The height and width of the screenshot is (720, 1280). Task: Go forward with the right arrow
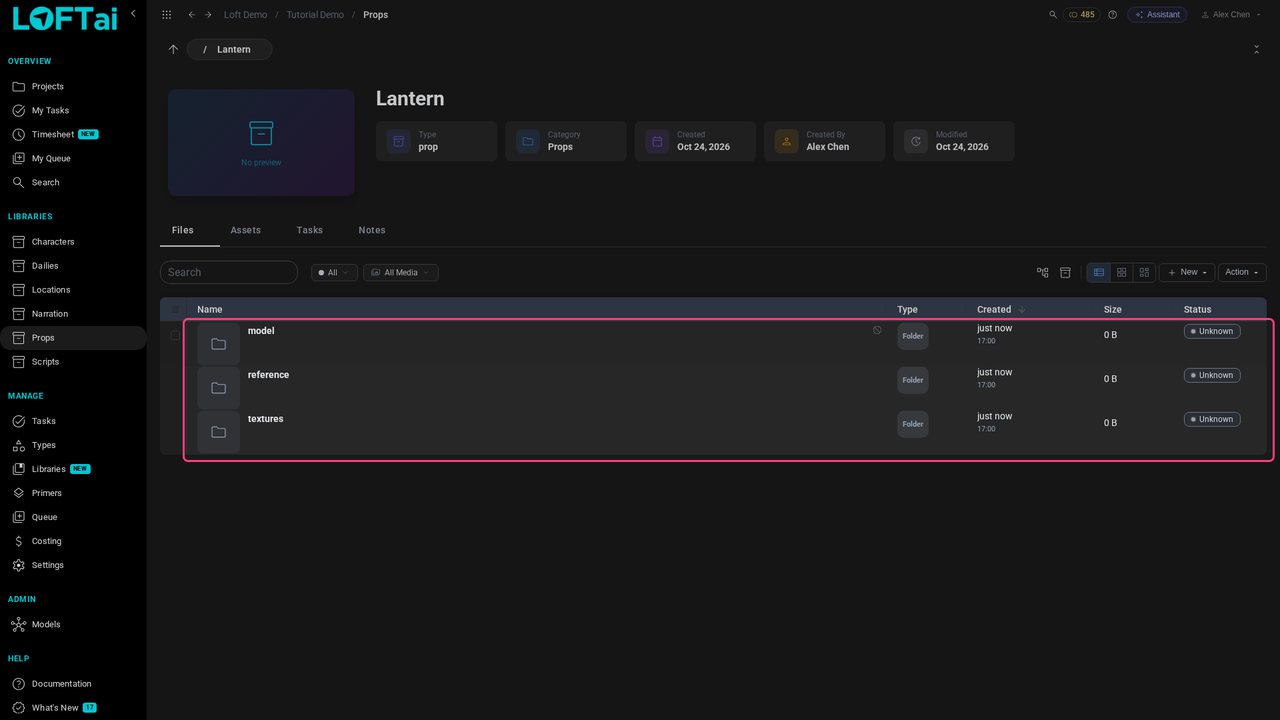(x=208, y=15)
